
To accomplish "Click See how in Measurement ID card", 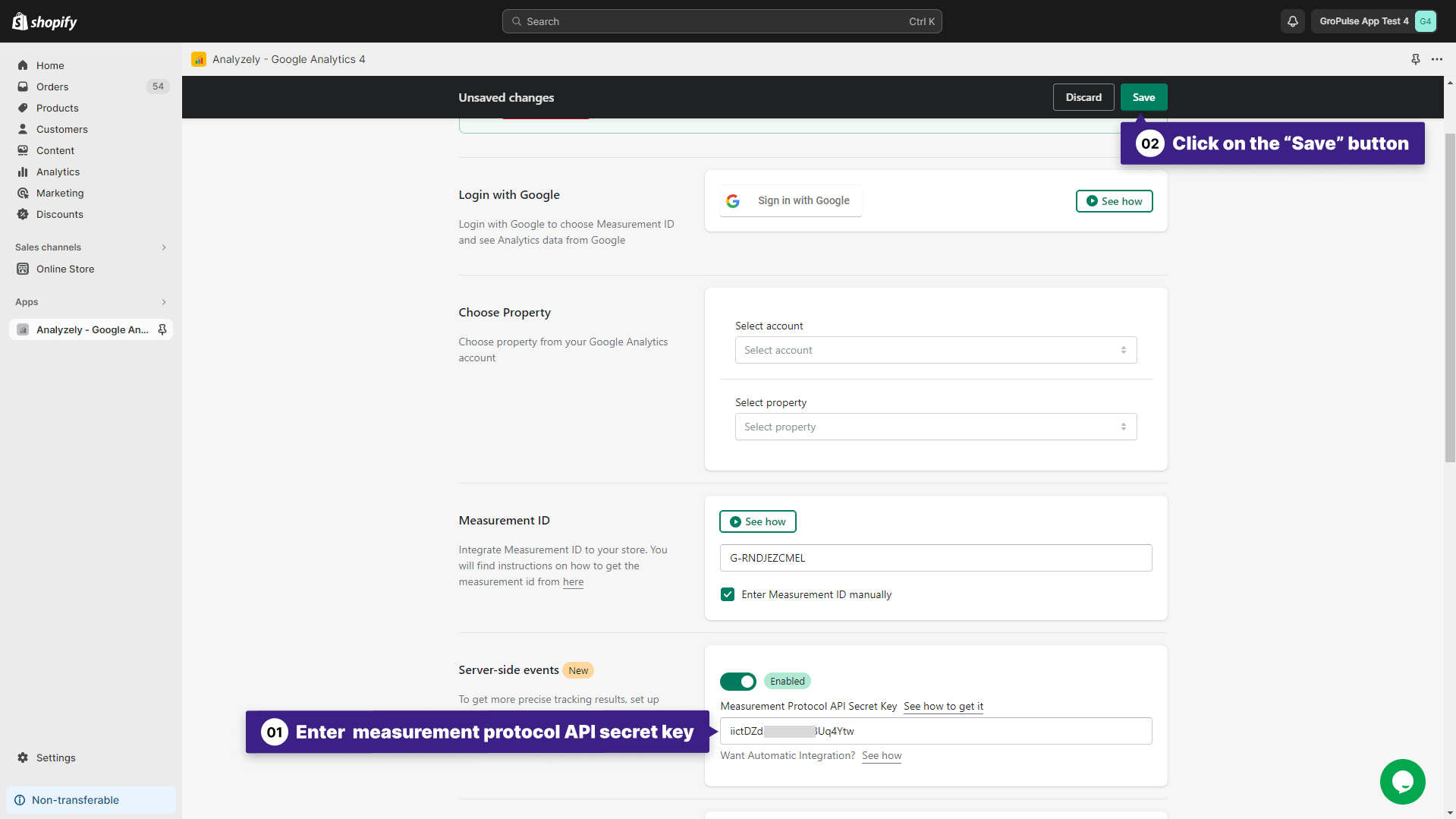I will pos(758,521).
